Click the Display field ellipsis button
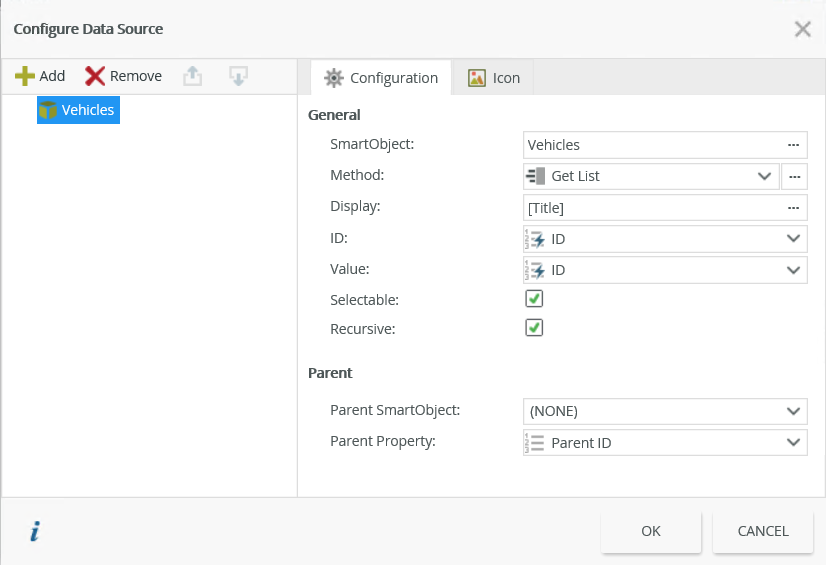 (x=793, y=208)
